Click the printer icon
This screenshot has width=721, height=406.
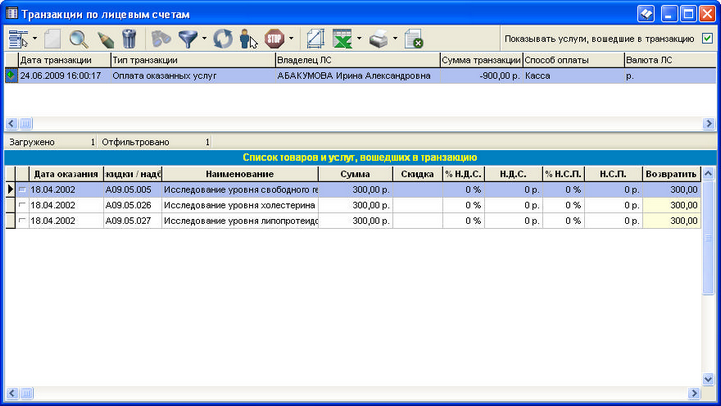(x=379, y=39)
